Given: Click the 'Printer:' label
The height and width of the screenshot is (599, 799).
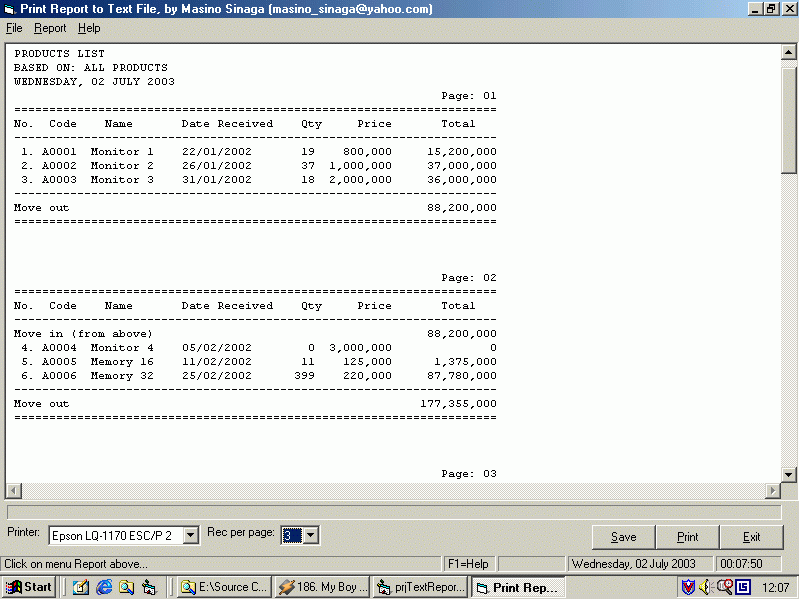Looking at the screenshot, I should pyautogui.click(x=23, y=532).
